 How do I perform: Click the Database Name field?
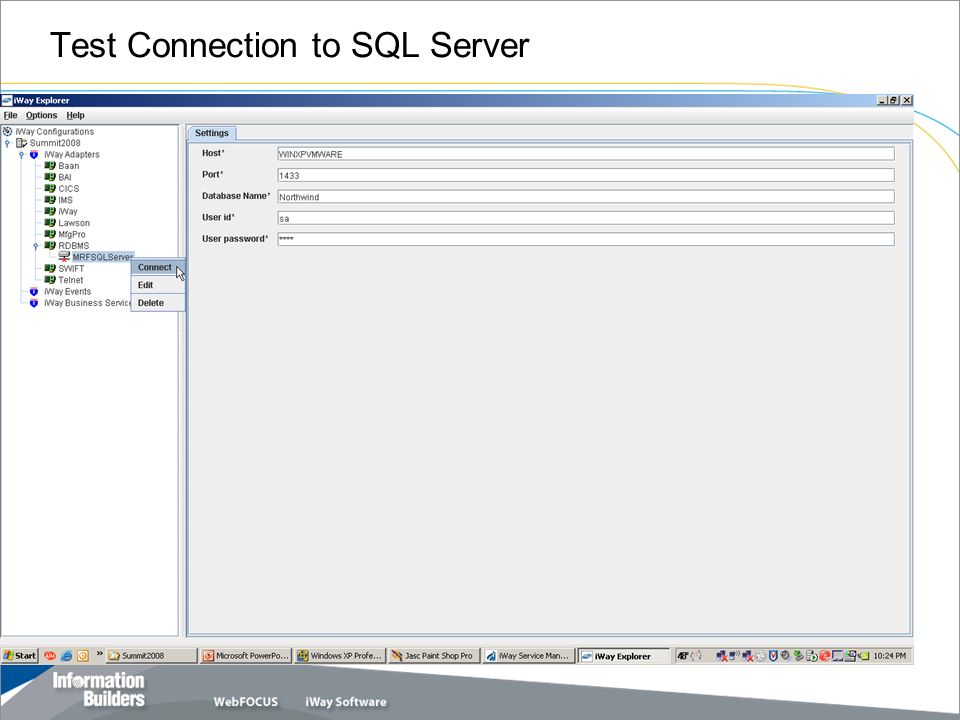(x=586, y=197)
